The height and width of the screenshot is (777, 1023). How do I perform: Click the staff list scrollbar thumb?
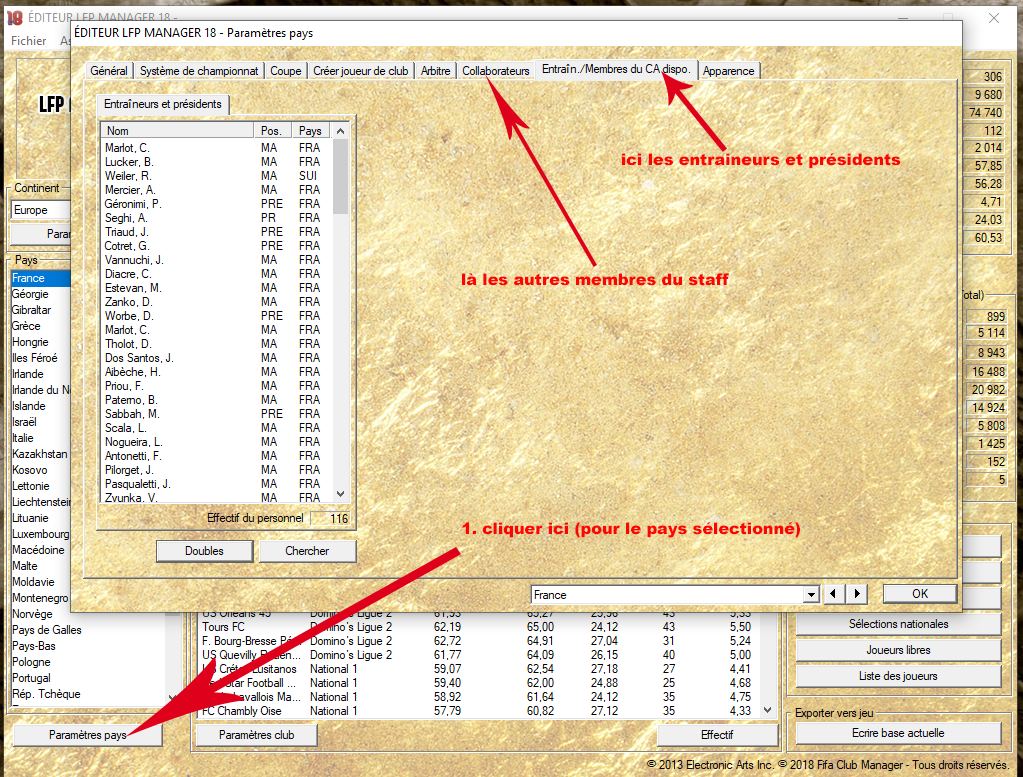(x=340, y=176)
